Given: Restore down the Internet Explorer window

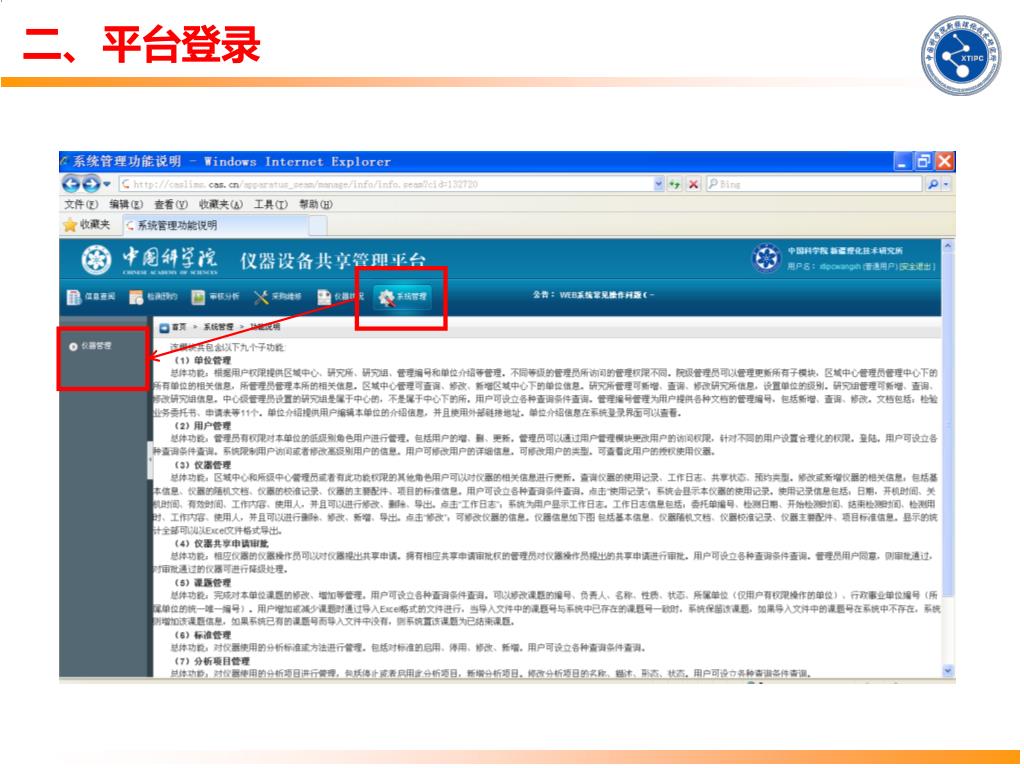Looking at the screenshot, I should 923,161.
